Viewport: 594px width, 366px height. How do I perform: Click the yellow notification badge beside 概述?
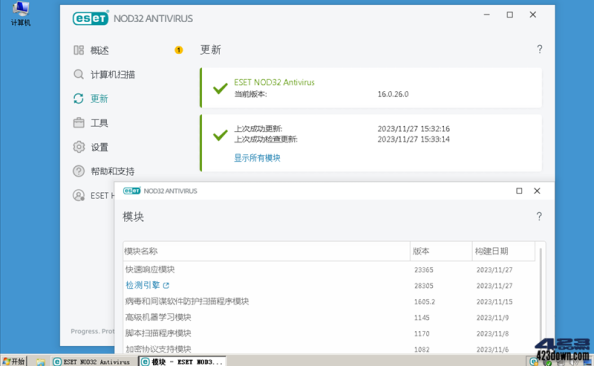(x=178, y=50)
